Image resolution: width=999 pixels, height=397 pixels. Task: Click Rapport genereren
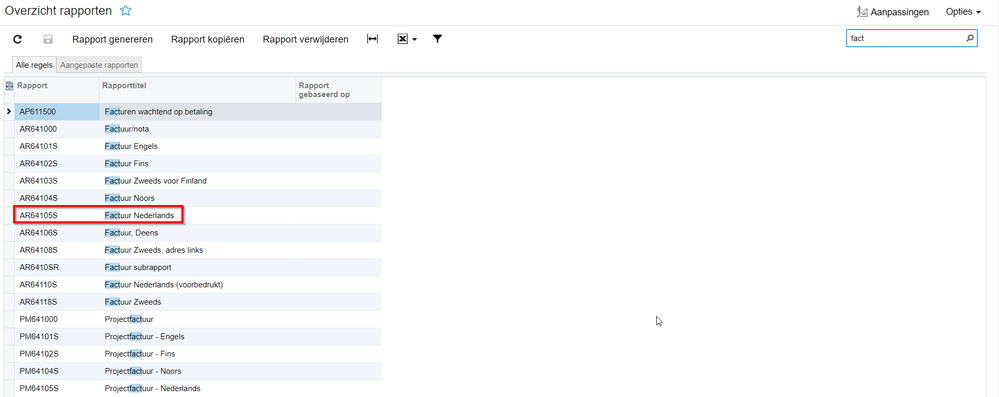pos(112,40)
